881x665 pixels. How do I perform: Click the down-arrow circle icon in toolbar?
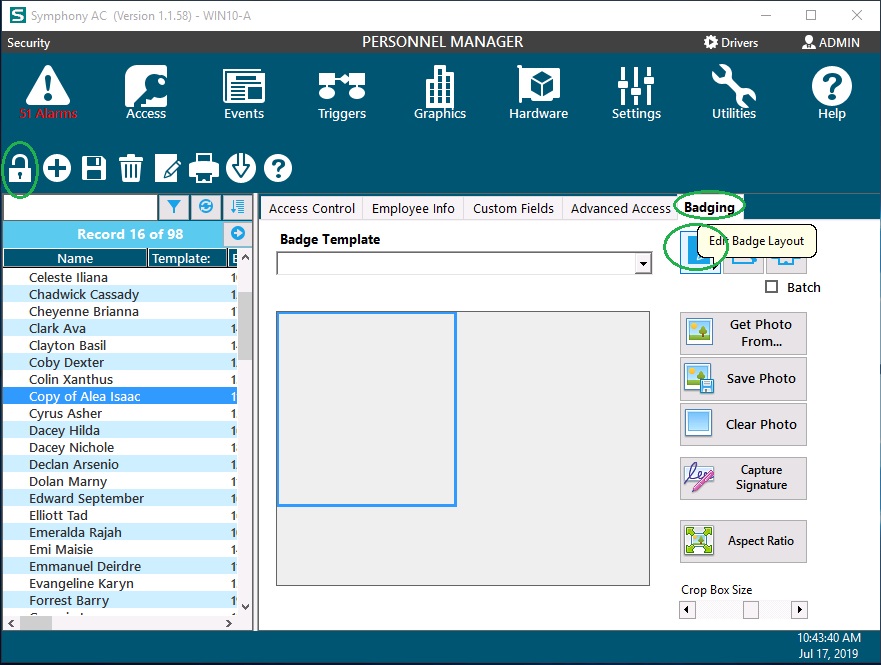[241, 168]
